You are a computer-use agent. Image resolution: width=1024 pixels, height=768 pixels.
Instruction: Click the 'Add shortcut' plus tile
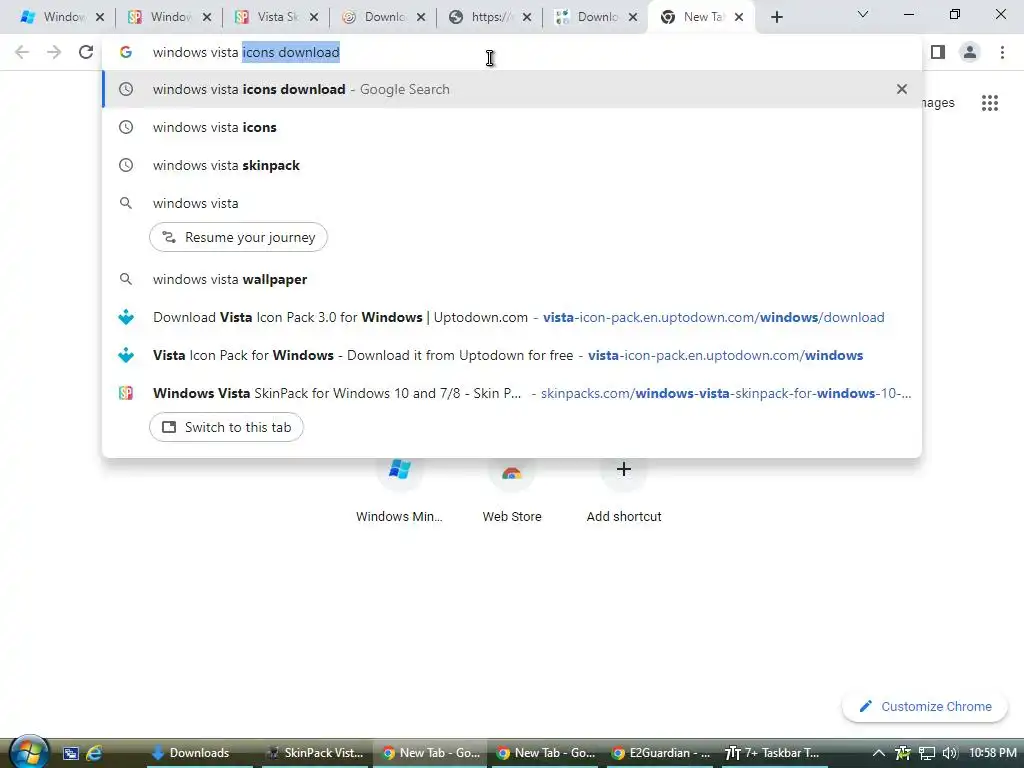[x=624, y=490]
